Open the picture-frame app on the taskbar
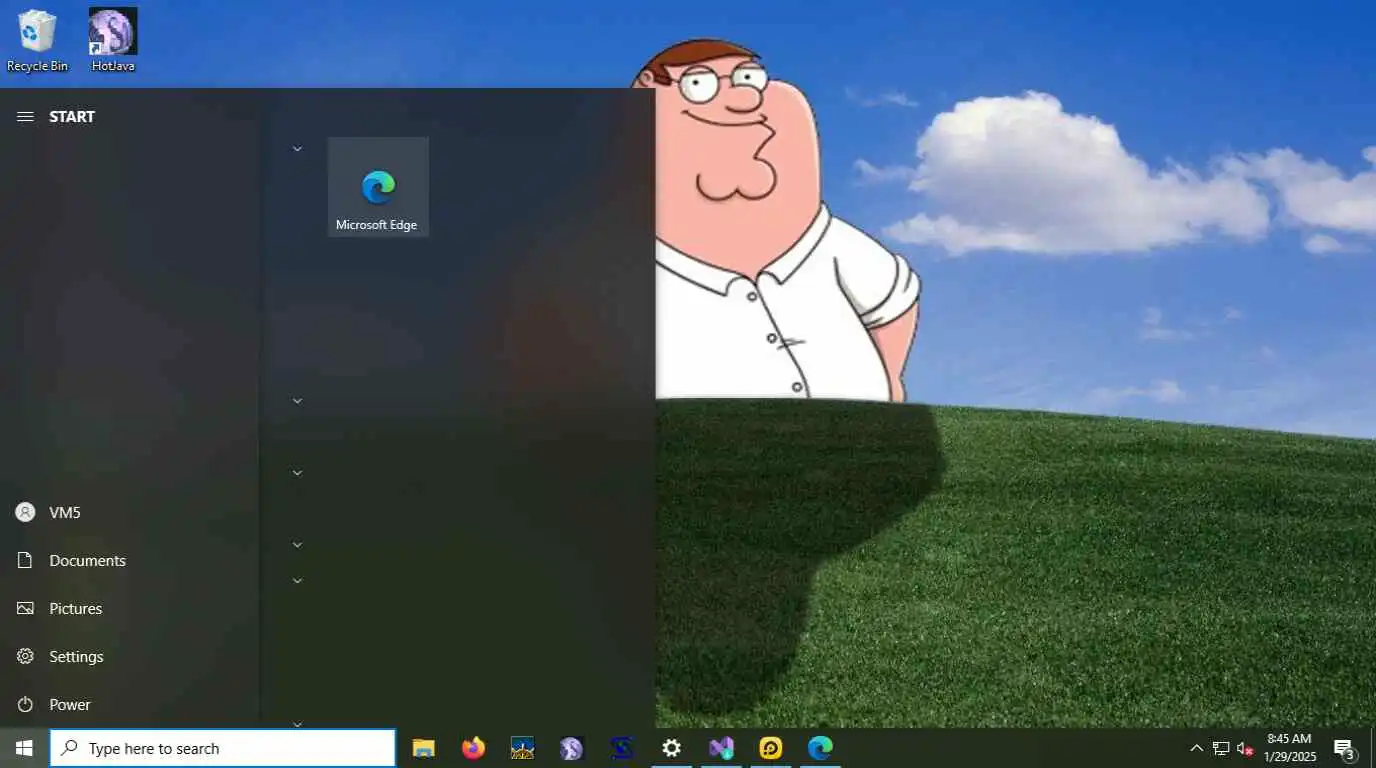This screenshot has height=768, width=1376. click(522, 748)
